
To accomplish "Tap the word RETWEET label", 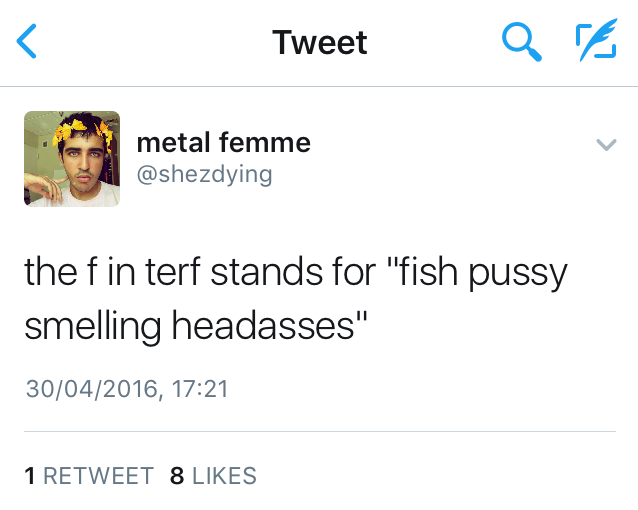I will coord(98,476).
